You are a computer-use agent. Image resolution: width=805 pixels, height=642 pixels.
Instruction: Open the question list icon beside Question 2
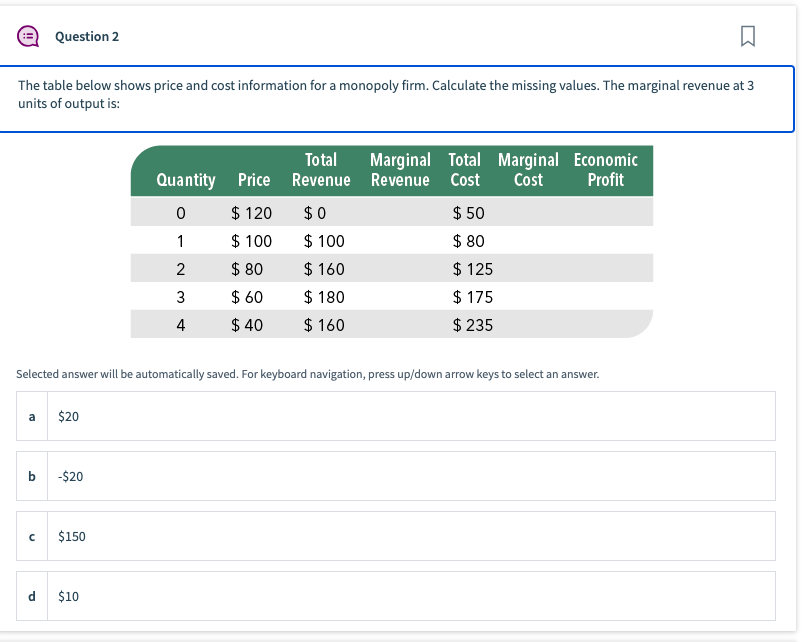(29, 36)
